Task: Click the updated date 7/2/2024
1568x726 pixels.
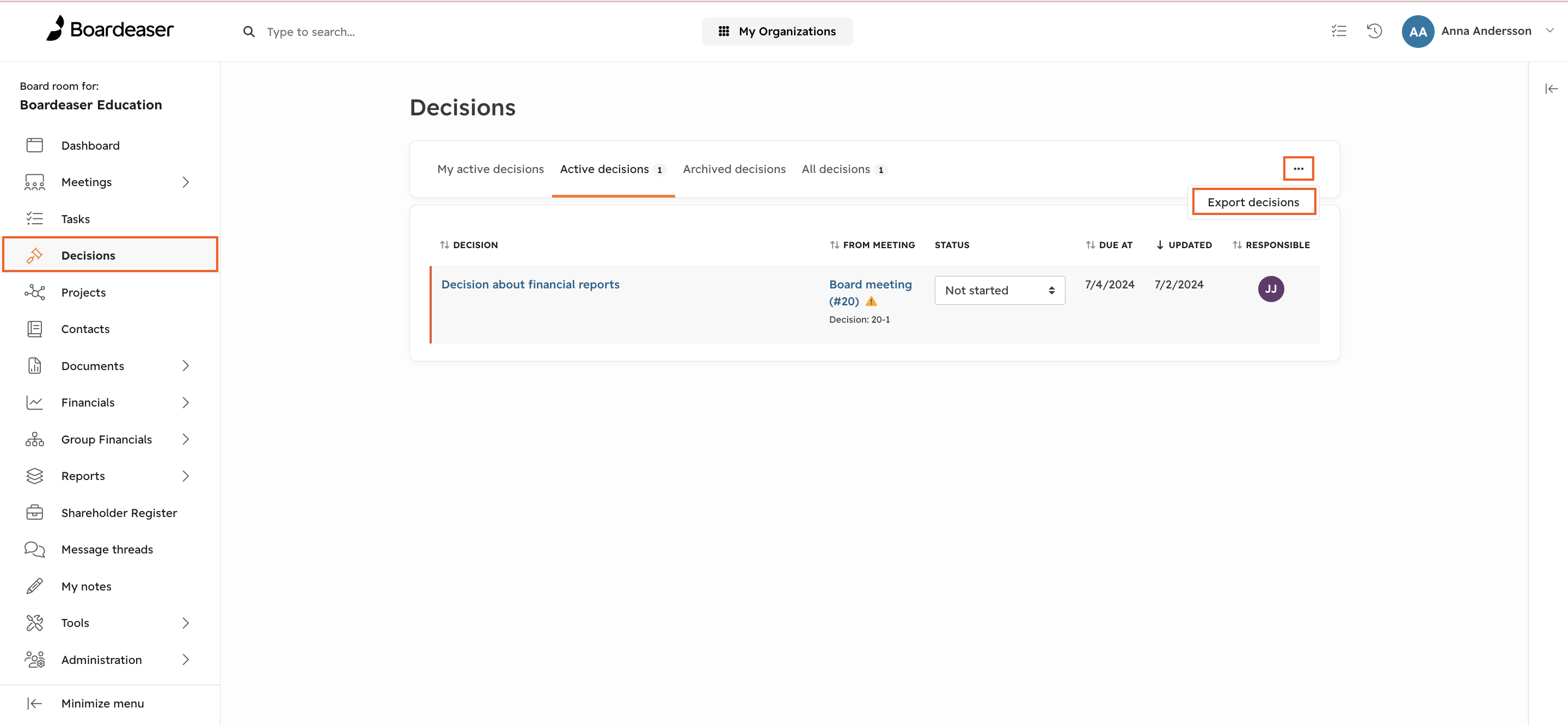Action: coord(1178,284)
